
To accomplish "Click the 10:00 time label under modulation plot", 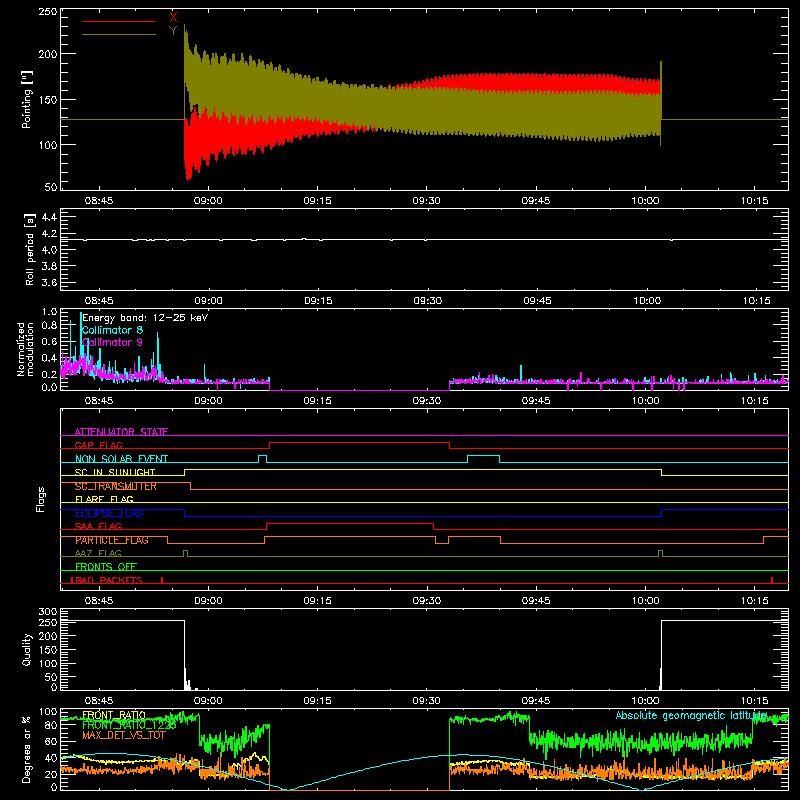I will click(x=645, y=401).
